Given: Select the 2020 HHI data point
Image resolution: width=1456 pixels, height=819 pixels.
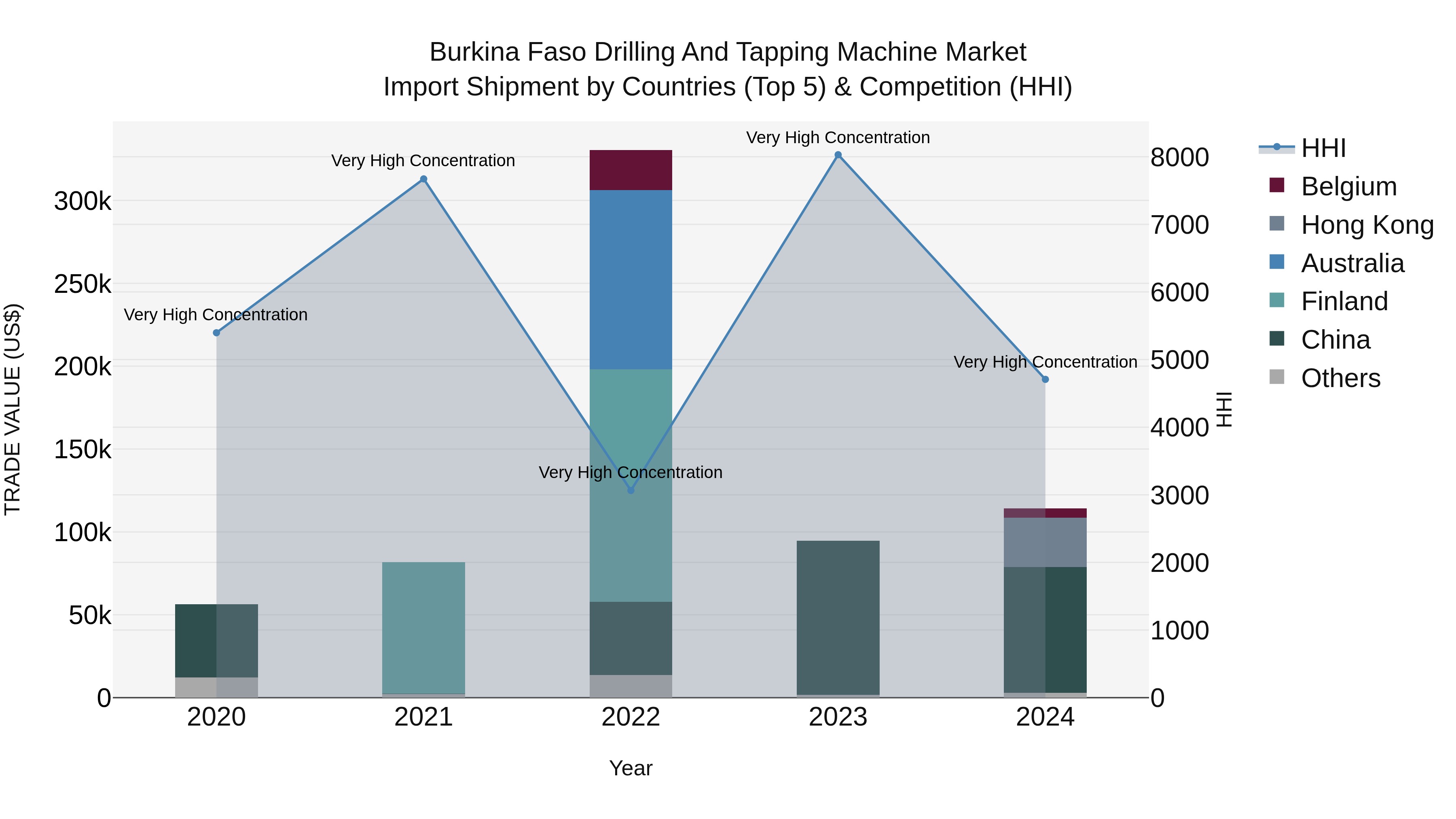Looking at the screenshot, I should pos(216,333).
